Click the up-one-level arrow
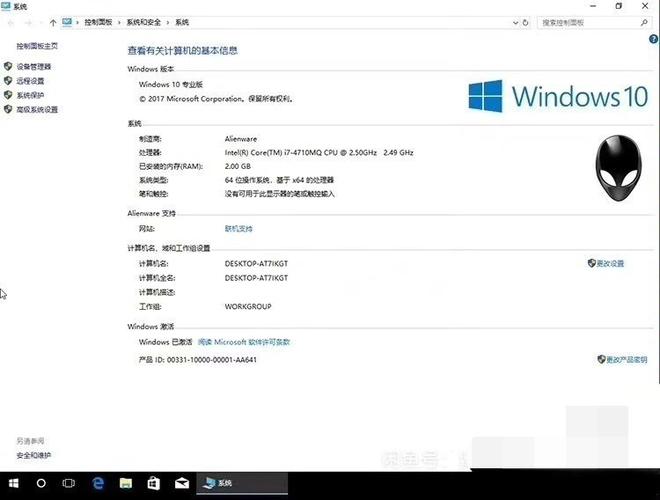The height and width of the screenshot is (500, 660). coord(53,23)
